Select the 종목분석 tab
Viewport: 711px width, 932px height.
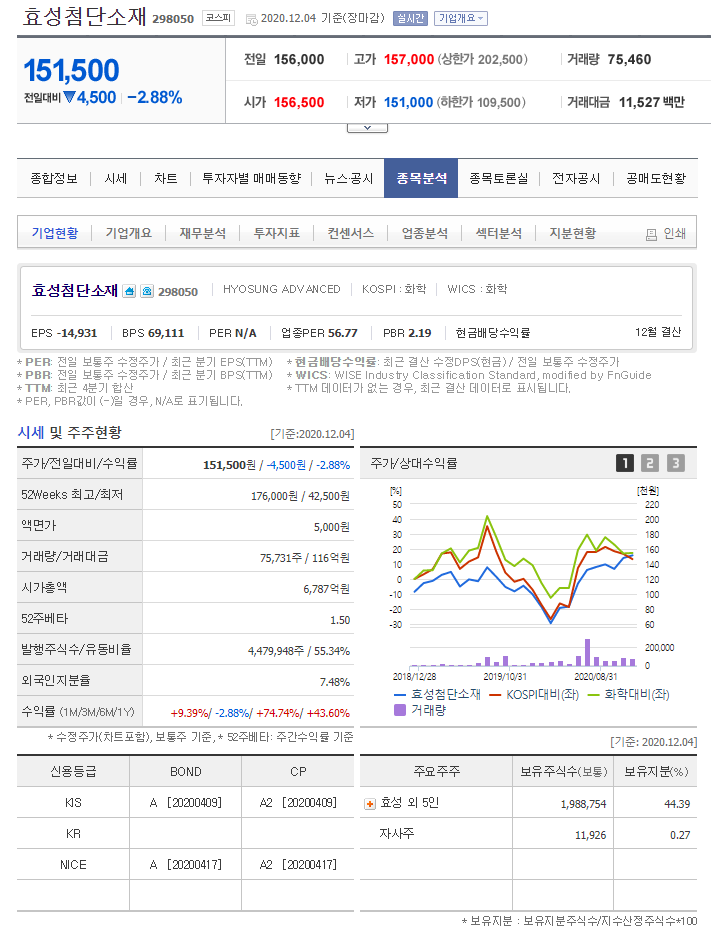tap(421, 178)
